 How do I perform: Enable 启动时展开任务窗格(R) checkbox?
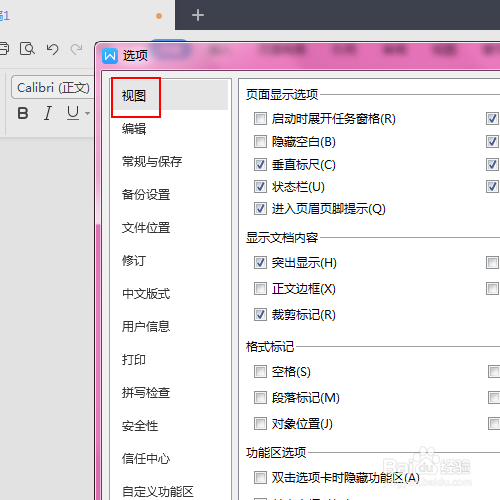click(260, 118)
